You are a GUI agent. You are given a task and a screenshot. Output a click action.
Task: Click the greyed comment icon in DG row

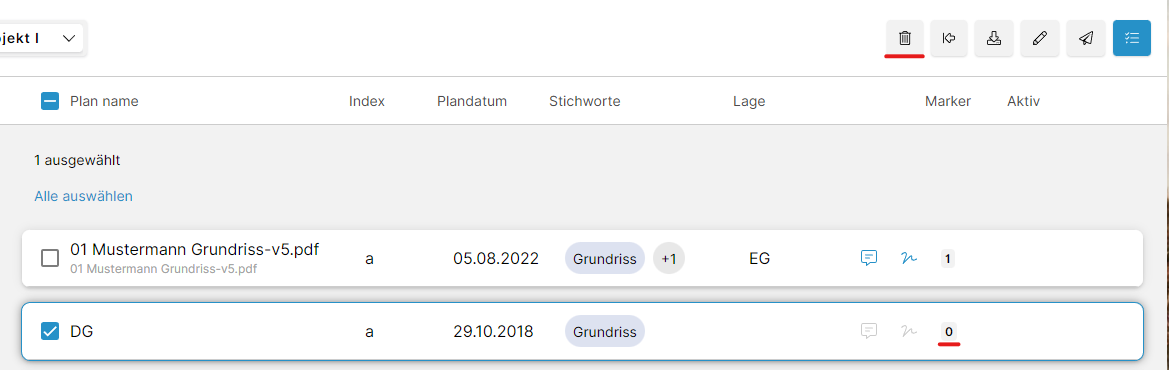pyautogui.click(x=868, y=330)
